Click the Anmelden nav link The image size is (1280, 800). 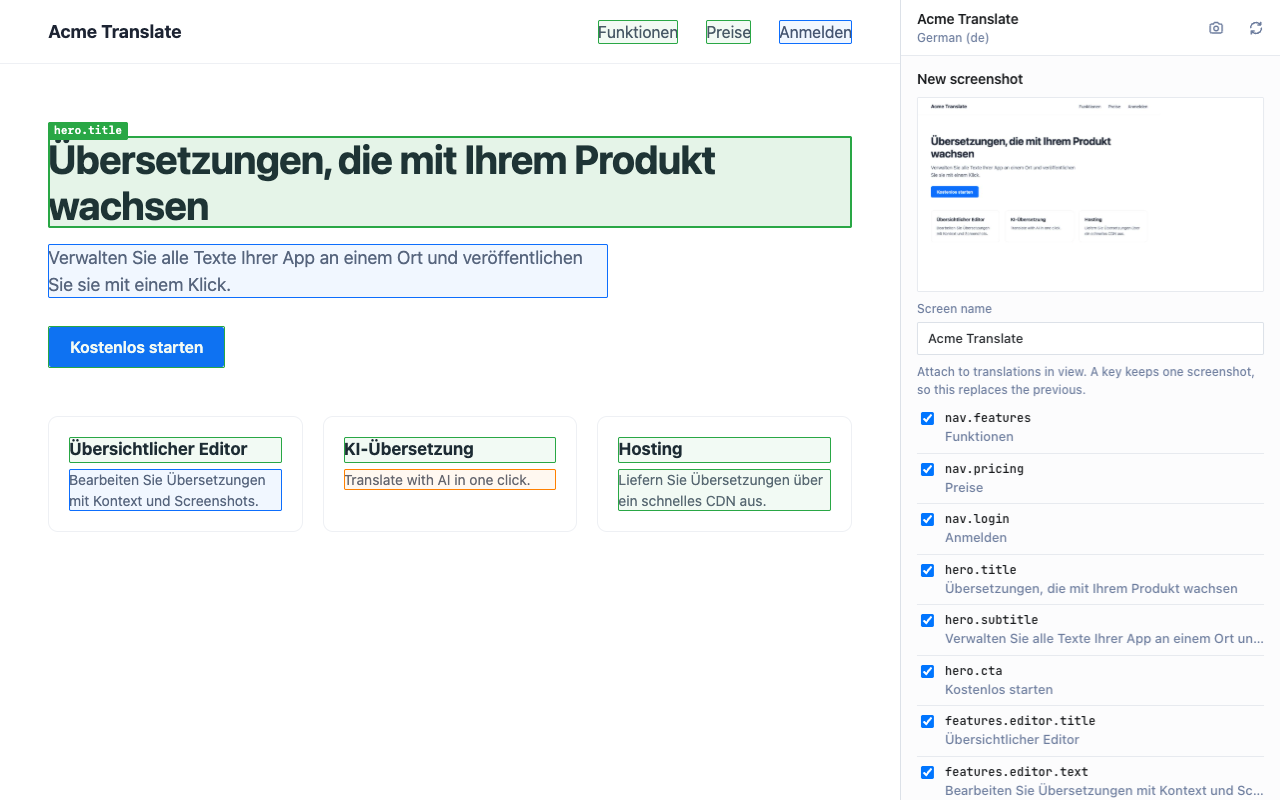pos(815,32)
